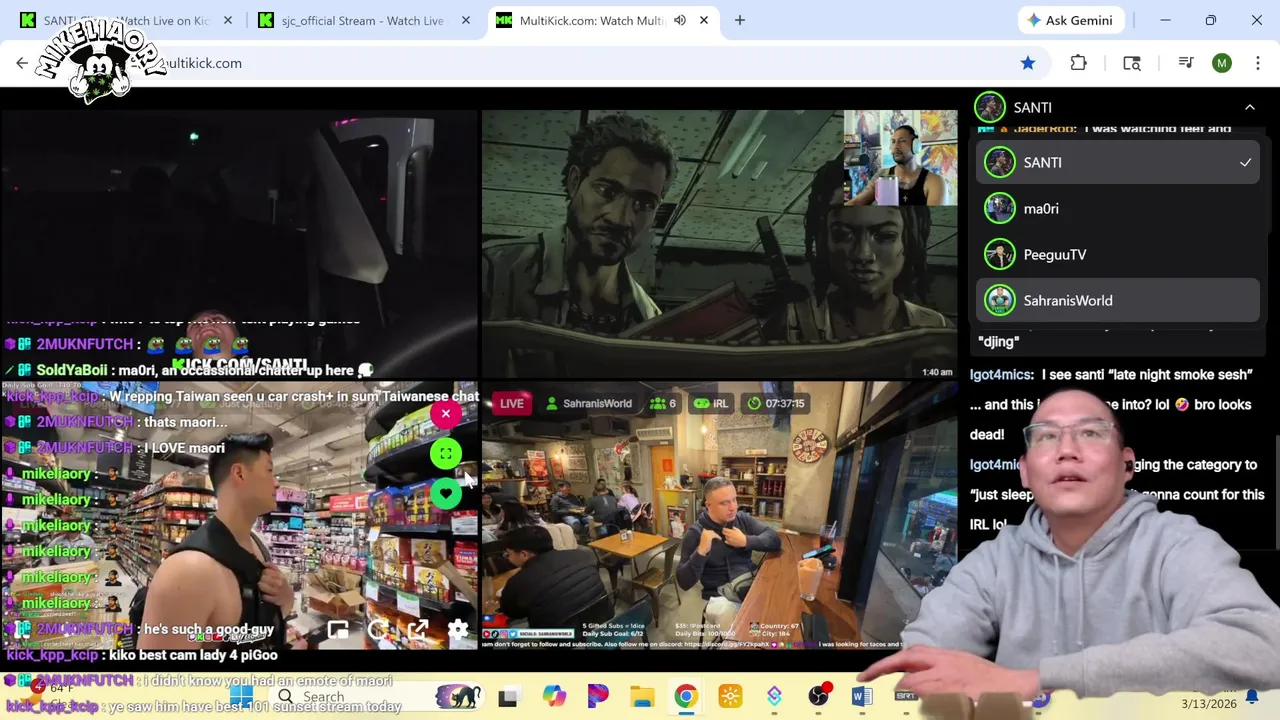Screen dimensions: 1280x720
Task: Click the viewer count icon showing 6
Action: [658, 403]
